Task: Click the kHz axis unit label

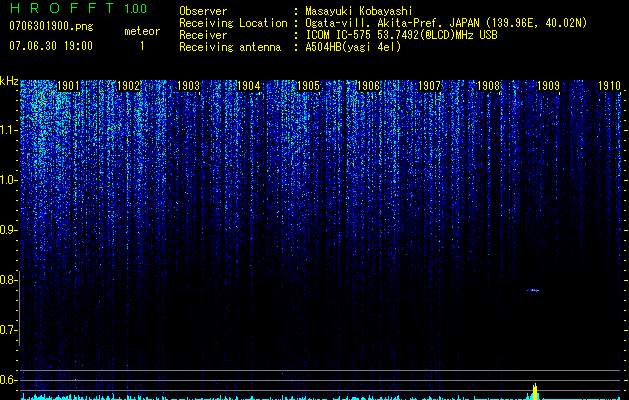Action: [9, 81]
